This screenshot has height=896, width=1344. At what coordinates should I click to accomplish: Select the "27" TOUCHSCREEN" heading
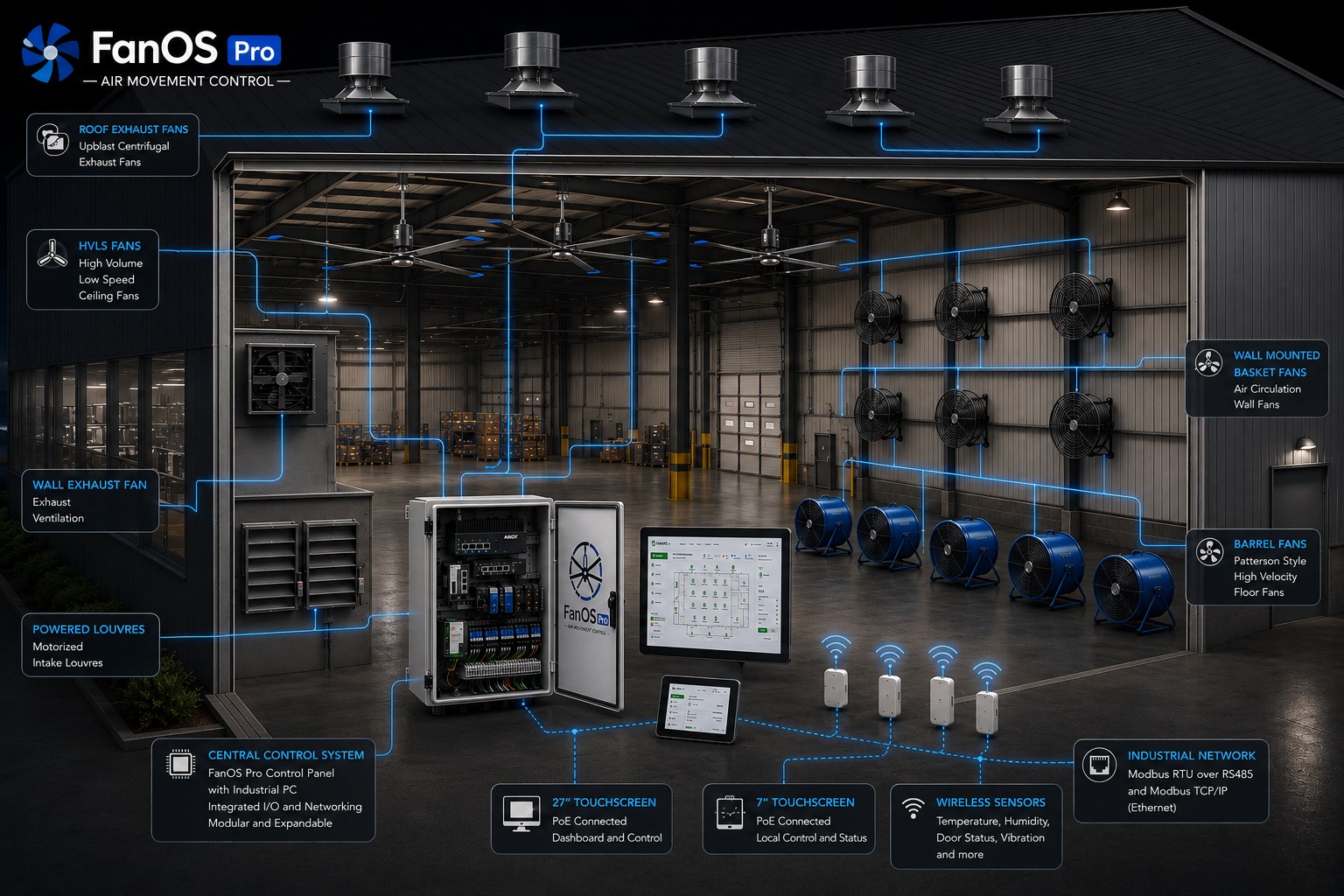tap(604, 802)
